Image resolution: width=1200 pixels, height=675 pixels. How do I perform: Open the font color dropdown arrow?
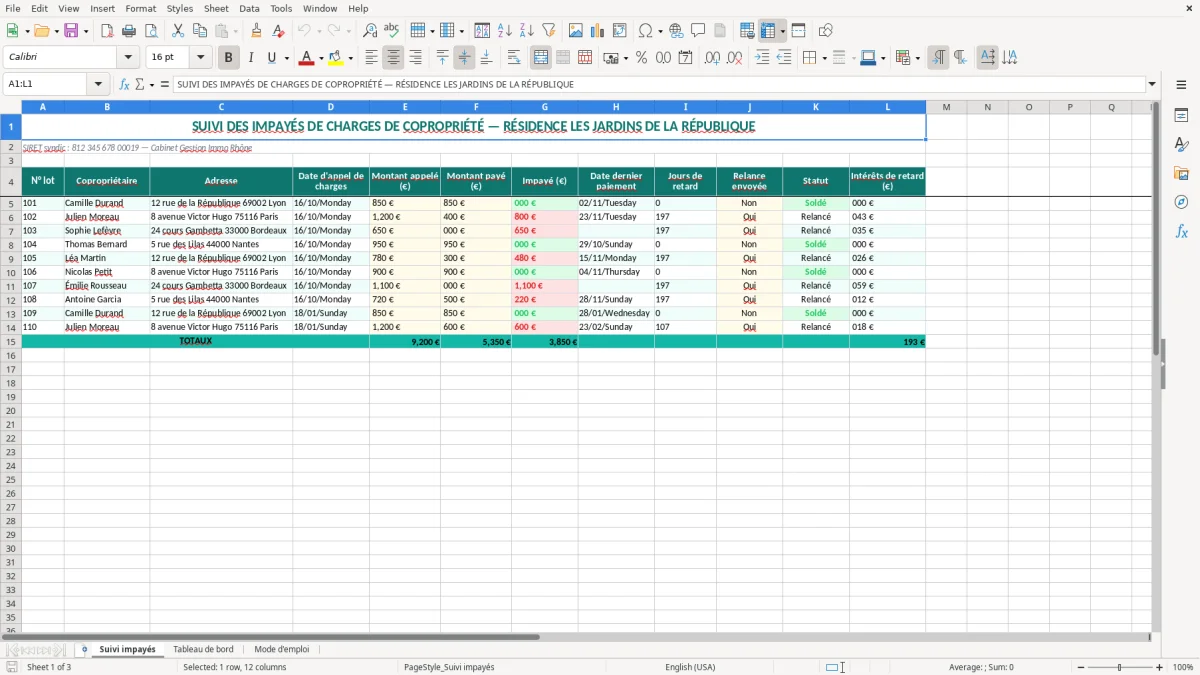[321, 58]
